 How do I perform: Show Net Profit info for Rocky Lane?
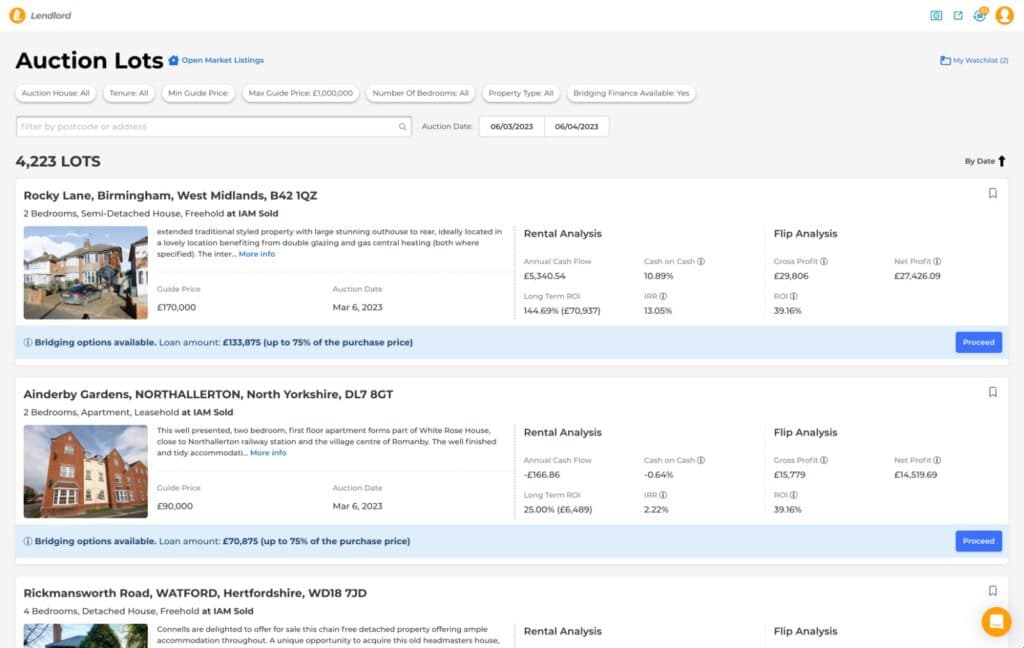tap(937, 261)
